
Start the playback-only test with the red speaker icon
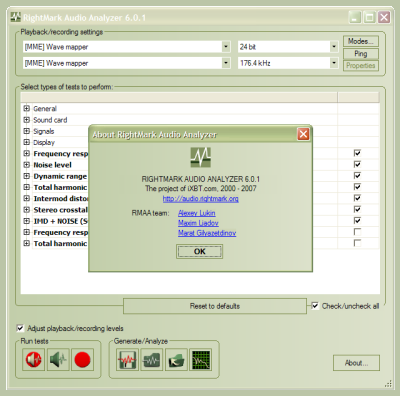pos(34,360)
